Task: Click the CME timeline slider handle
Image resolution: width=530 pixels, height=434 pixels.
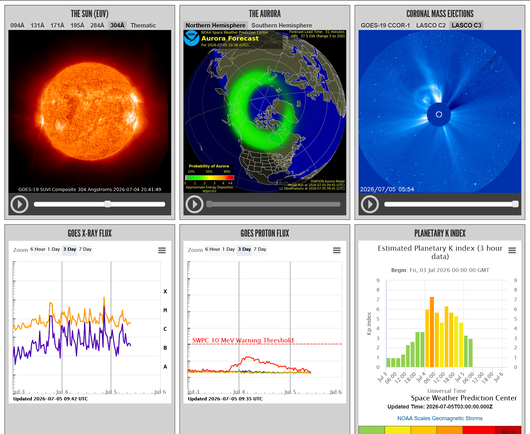Action: click(515, 204)
